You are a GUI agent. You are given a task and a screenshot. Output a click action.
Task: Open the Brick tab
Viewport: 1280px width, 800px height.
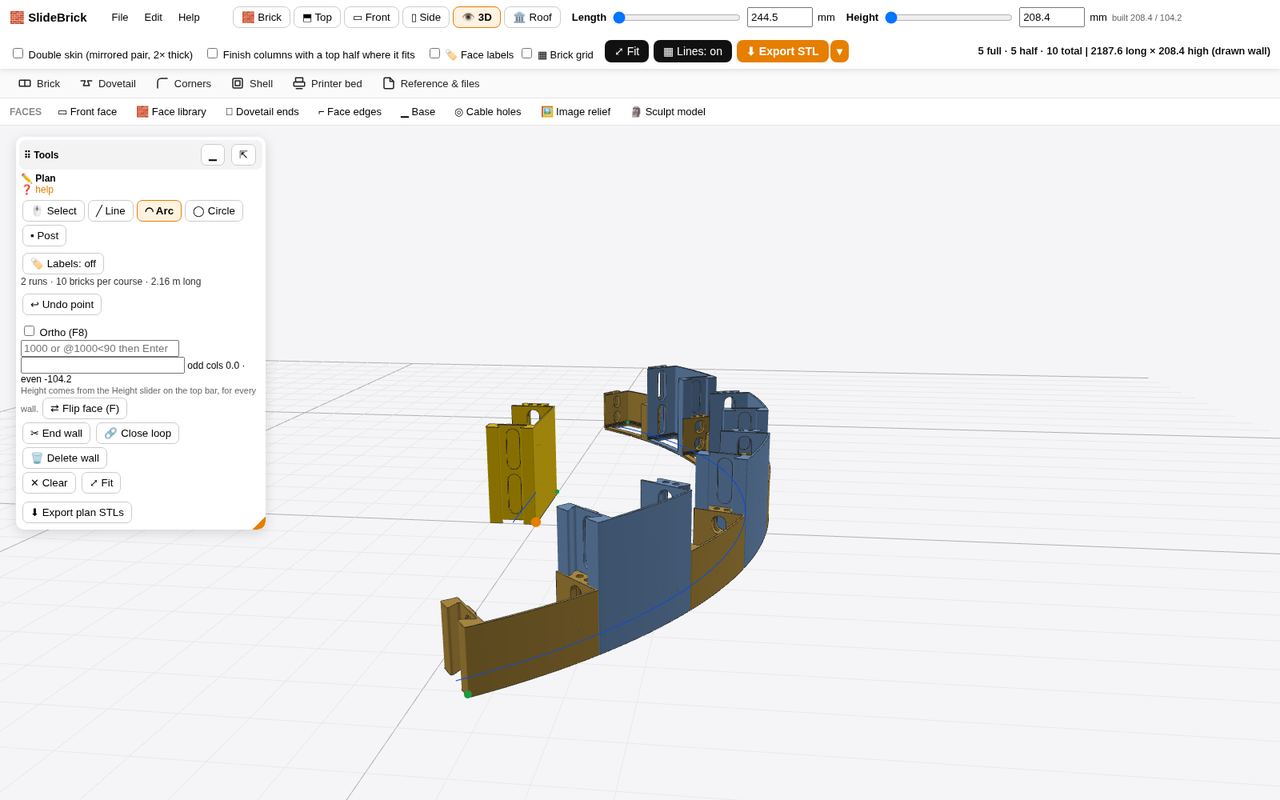(x=39, y=84)
